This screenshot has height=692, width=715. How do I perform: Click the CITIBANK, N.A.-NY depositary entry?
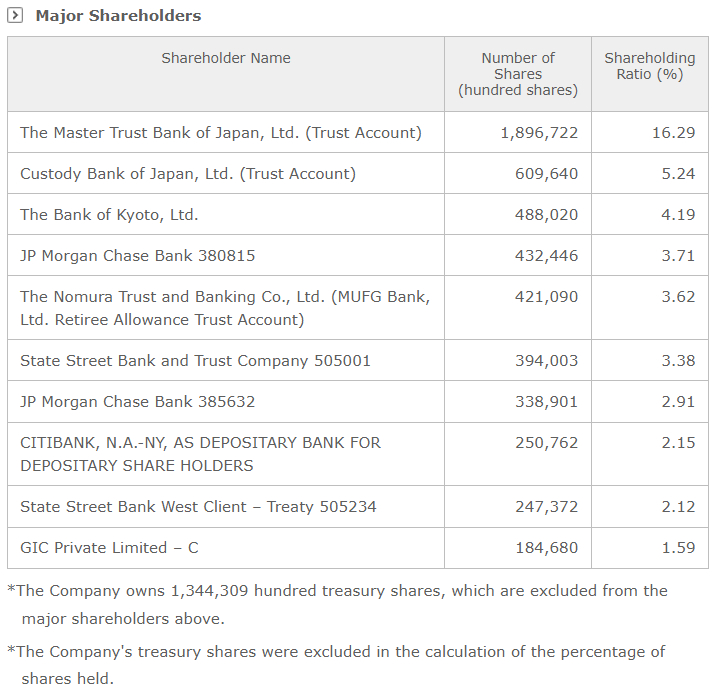pos(200,454)
